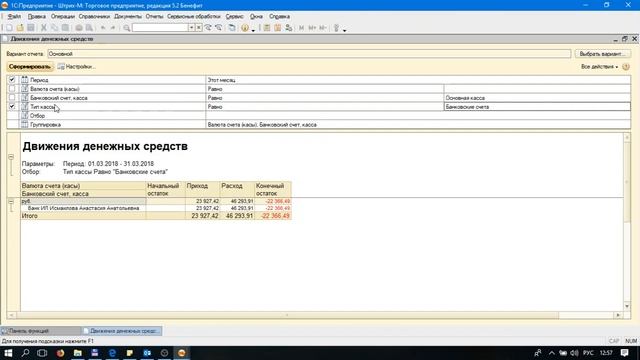Open the search field dropdown arrow
This screenshot has height=360, width=640.
click(191, 28)
